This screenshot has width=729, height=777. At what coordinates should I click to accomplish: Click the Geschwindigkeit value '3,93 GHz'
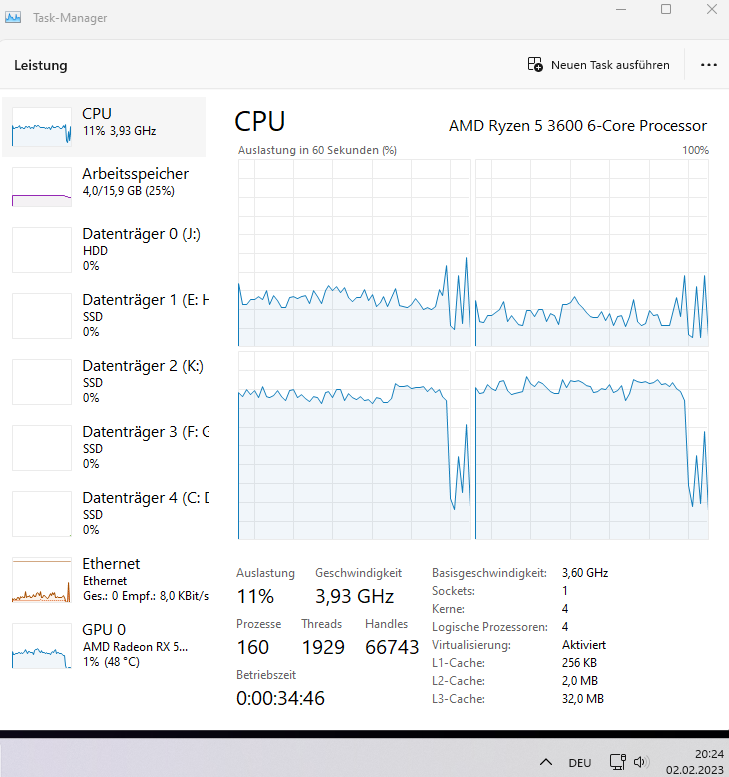pyautogui.click(x=354, y=596)
